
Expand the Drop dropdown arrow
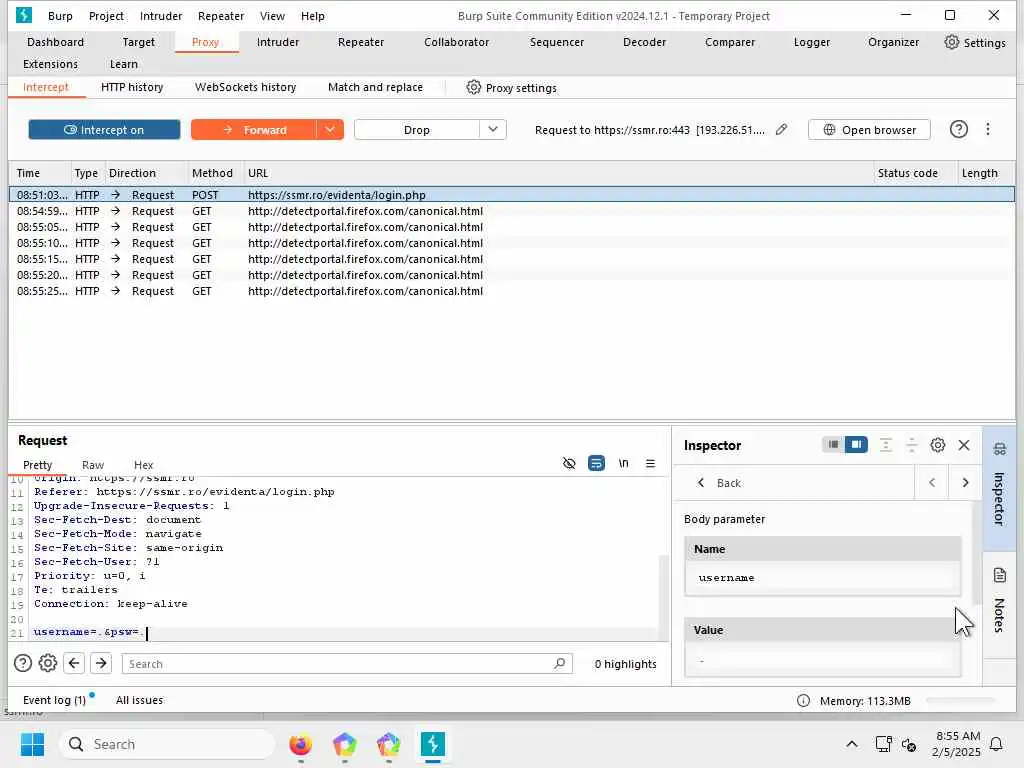(492, 129)
